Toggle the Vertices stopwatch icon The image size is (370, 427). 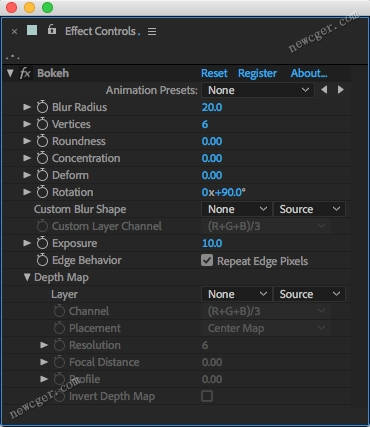42,124
